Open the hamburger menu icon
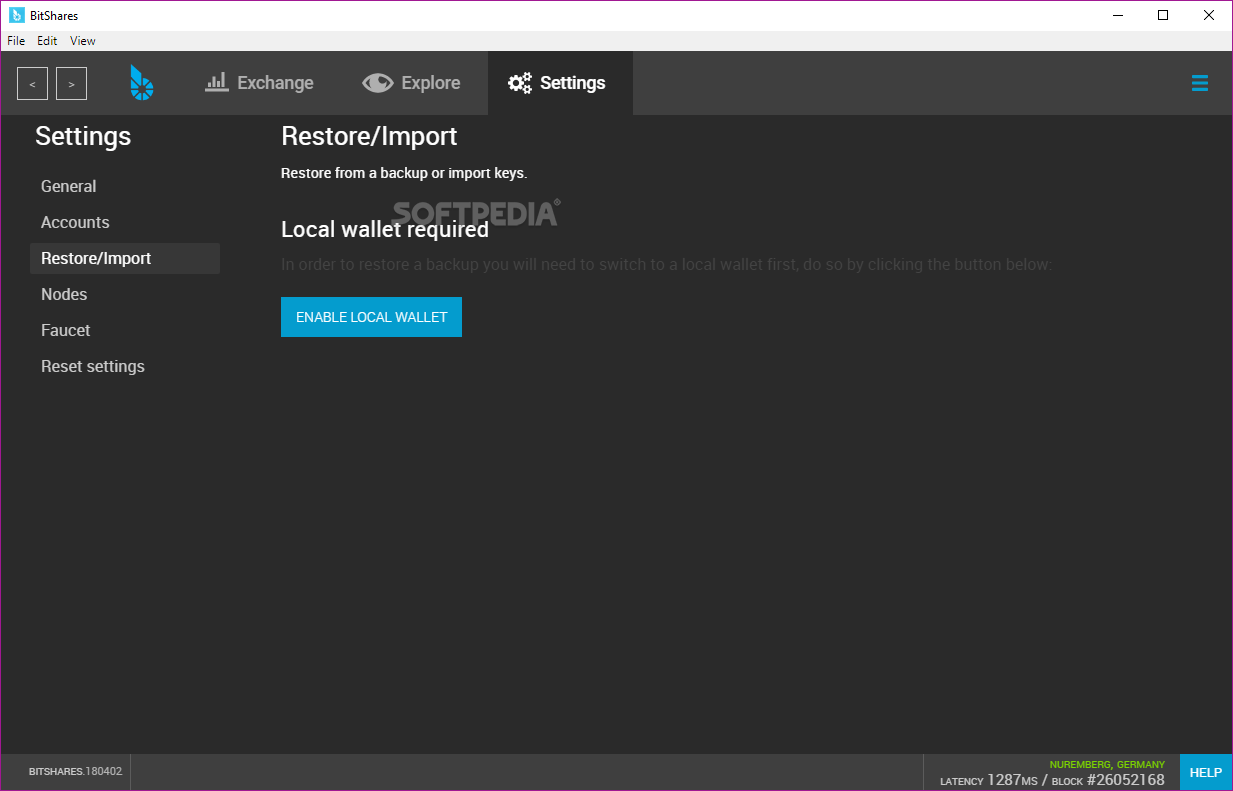1233x791 pixels. [1200, 83]
